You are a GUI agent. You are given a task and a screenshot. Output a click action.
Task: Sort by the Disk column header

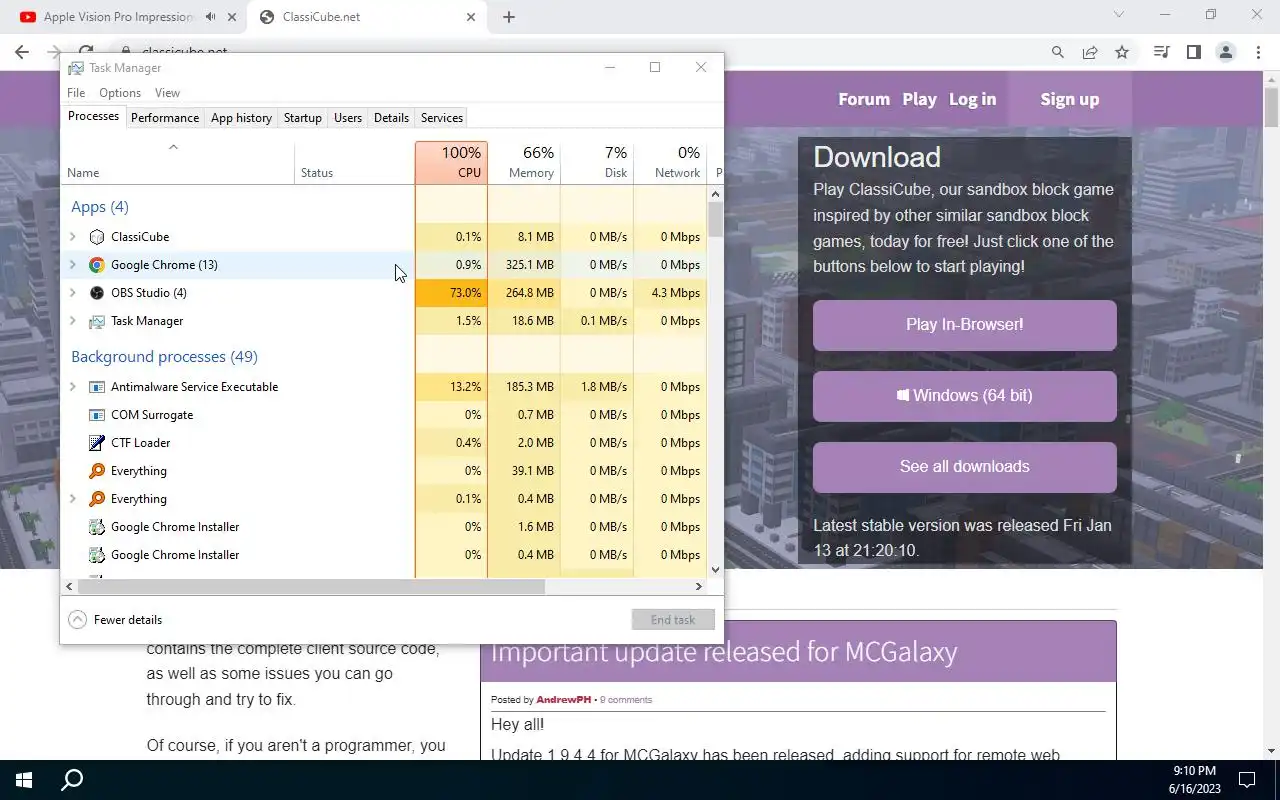[x=597, y=163]
